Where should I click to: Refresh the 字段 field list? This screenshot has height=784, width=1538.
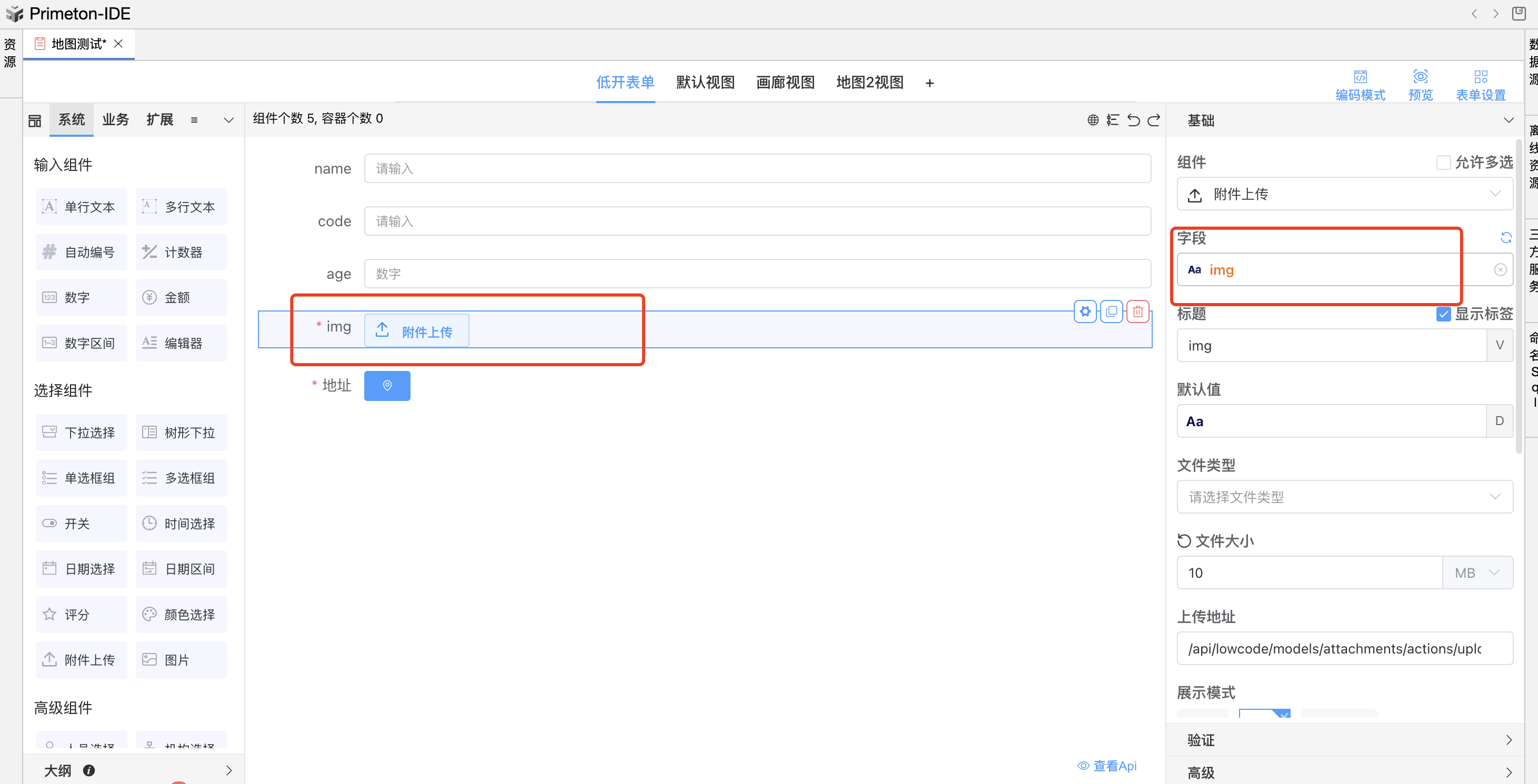pos(1506,238)
